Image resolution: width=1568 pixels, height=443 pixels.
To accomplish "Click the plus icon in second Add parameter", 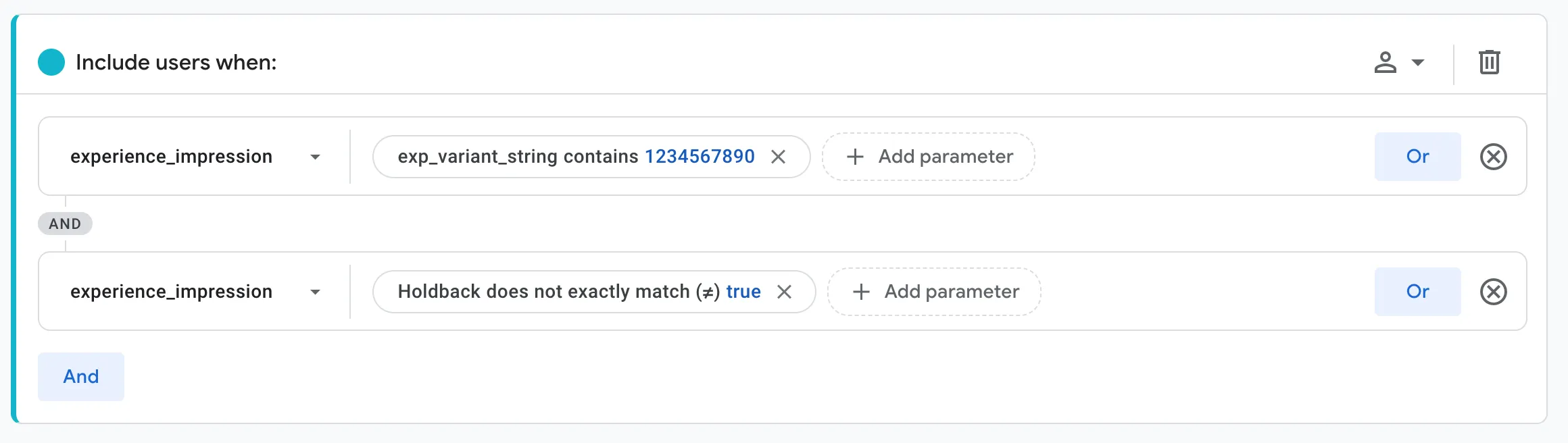I will 861,292.
